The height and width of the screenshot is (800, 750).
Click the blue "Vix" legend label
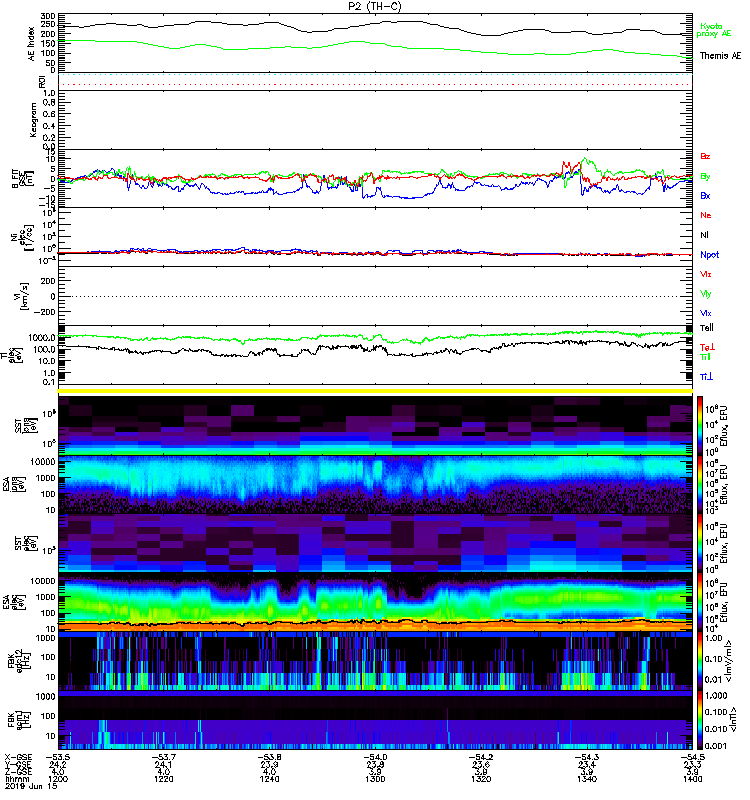[x=706, y=313]
